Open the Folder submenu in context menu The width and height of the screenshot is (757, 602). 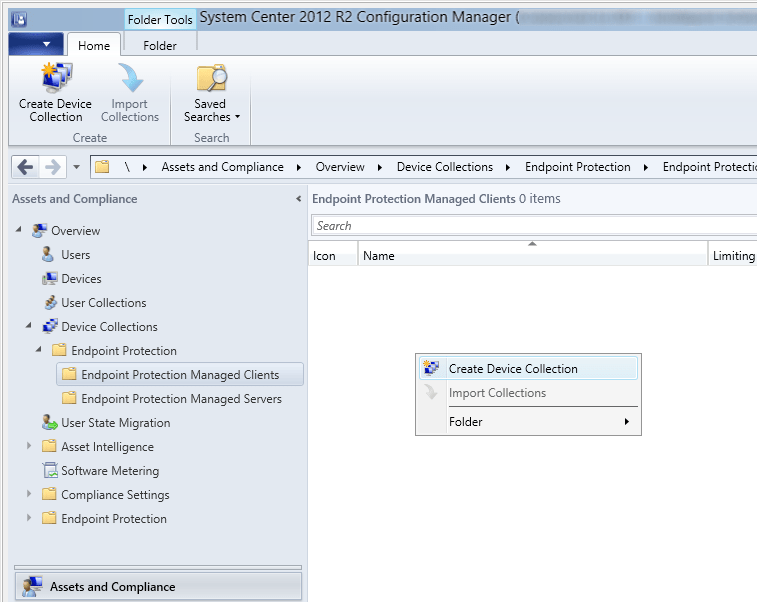(x=528, y=421)
